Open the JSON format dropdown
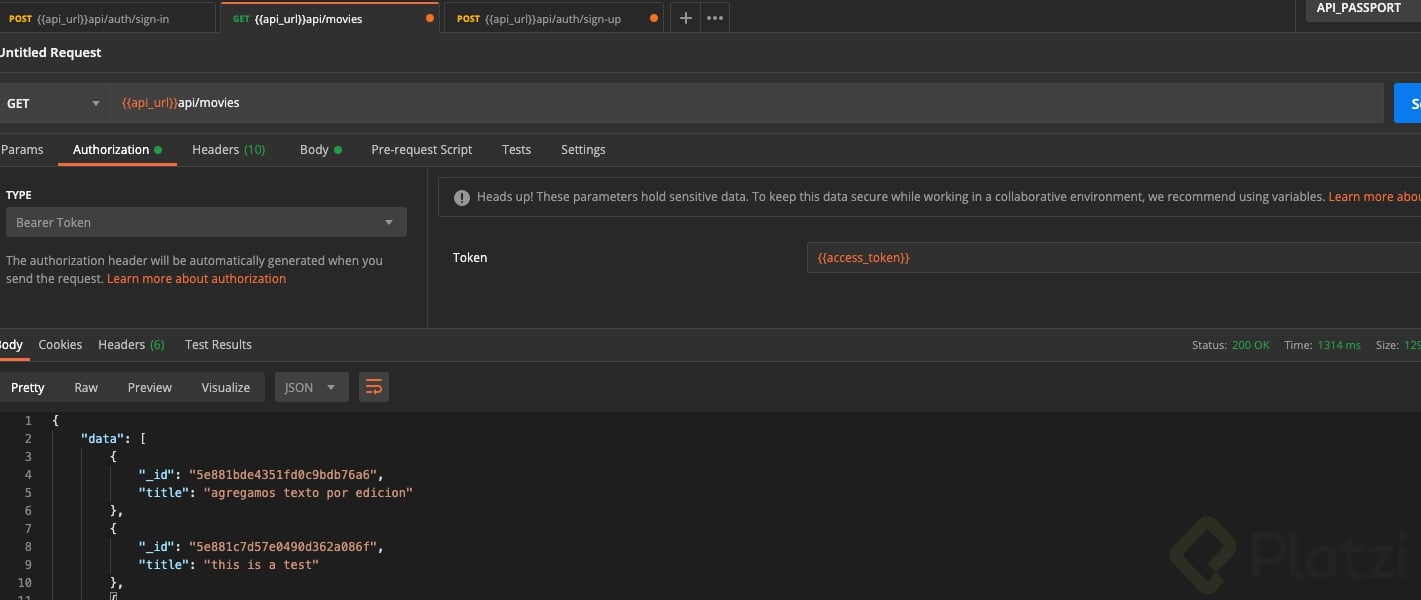The image size is (1421, 600). [x=311, y=387]
